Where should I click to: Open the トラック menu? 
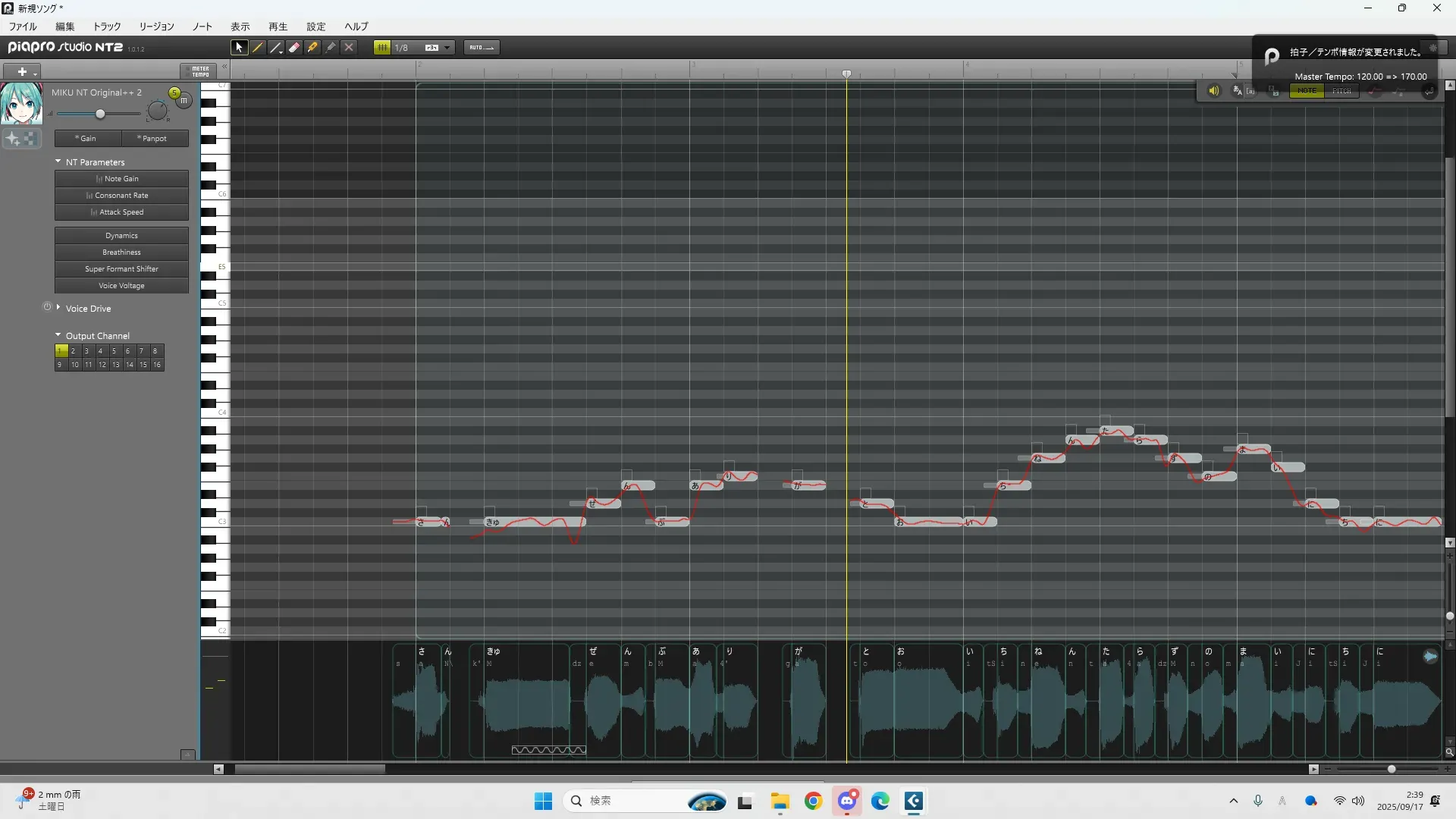[107, 26]
